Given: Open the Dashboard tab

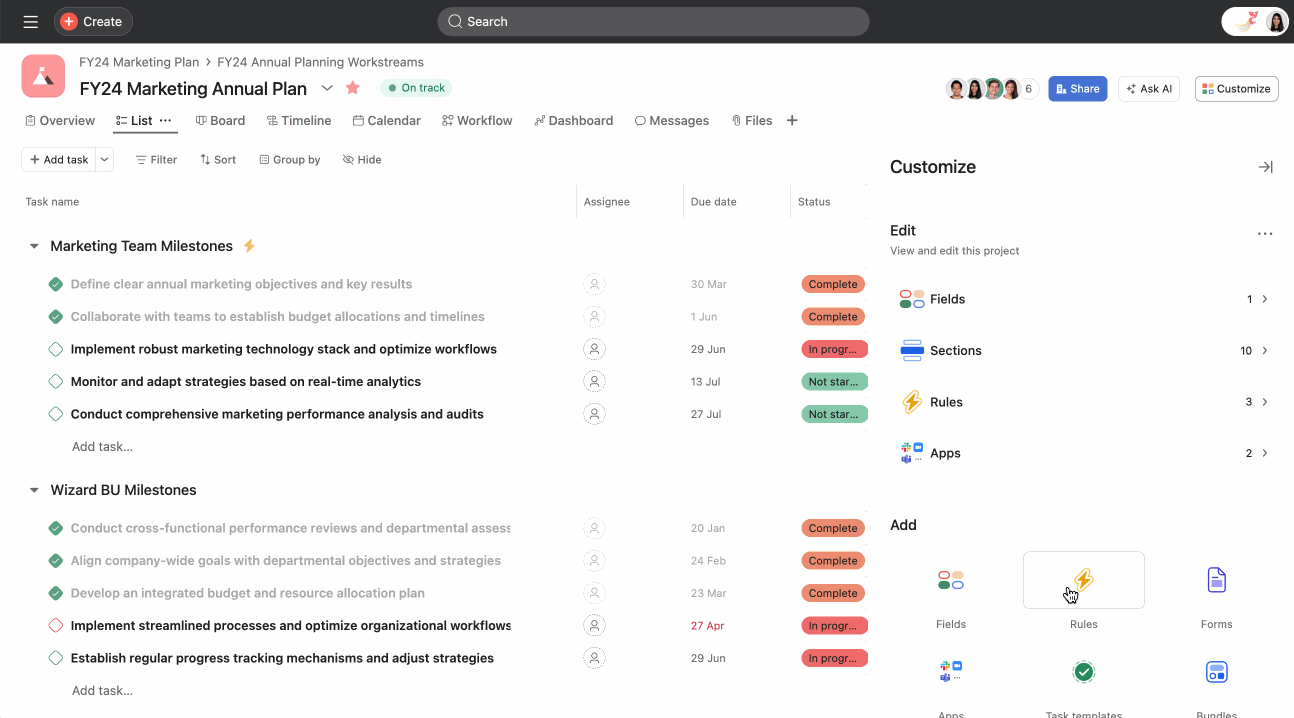Looking at the screenshot, I should (573, 121).
